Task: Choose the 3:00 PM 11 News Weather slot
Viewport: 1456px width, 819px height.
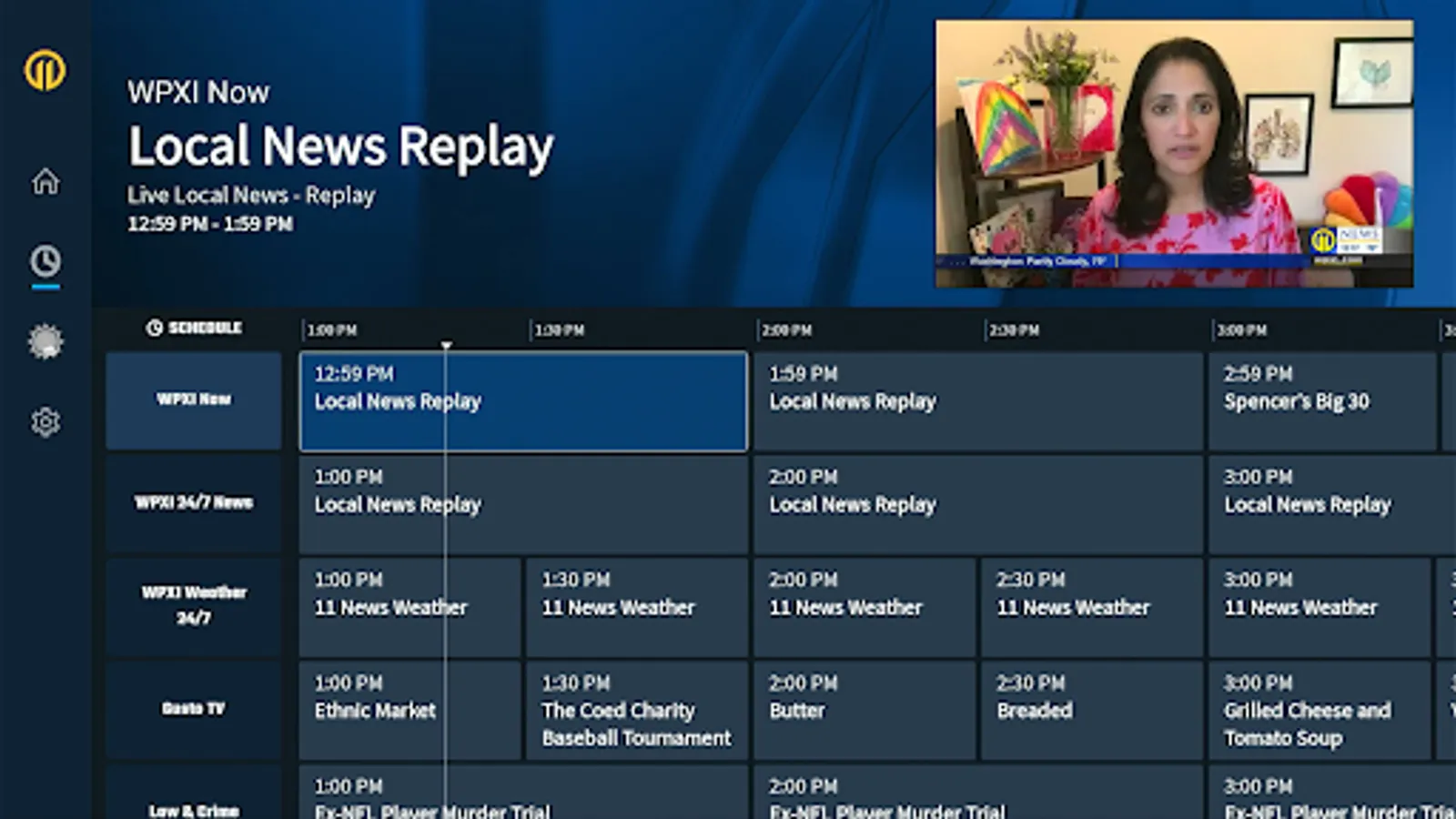Action: 1319,607
